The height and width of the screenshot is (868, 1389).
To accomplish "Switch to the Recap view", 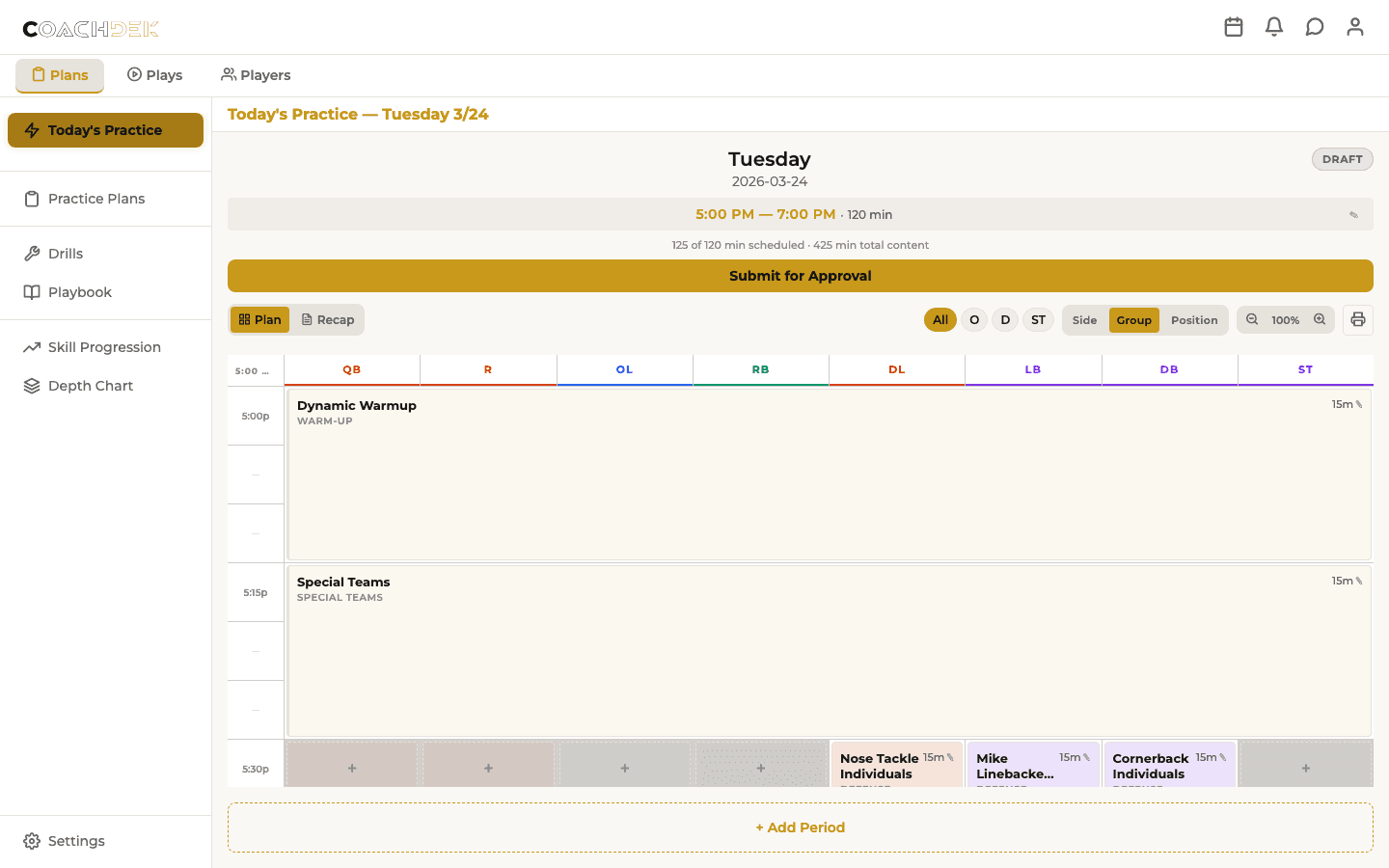I will point(328,319).
